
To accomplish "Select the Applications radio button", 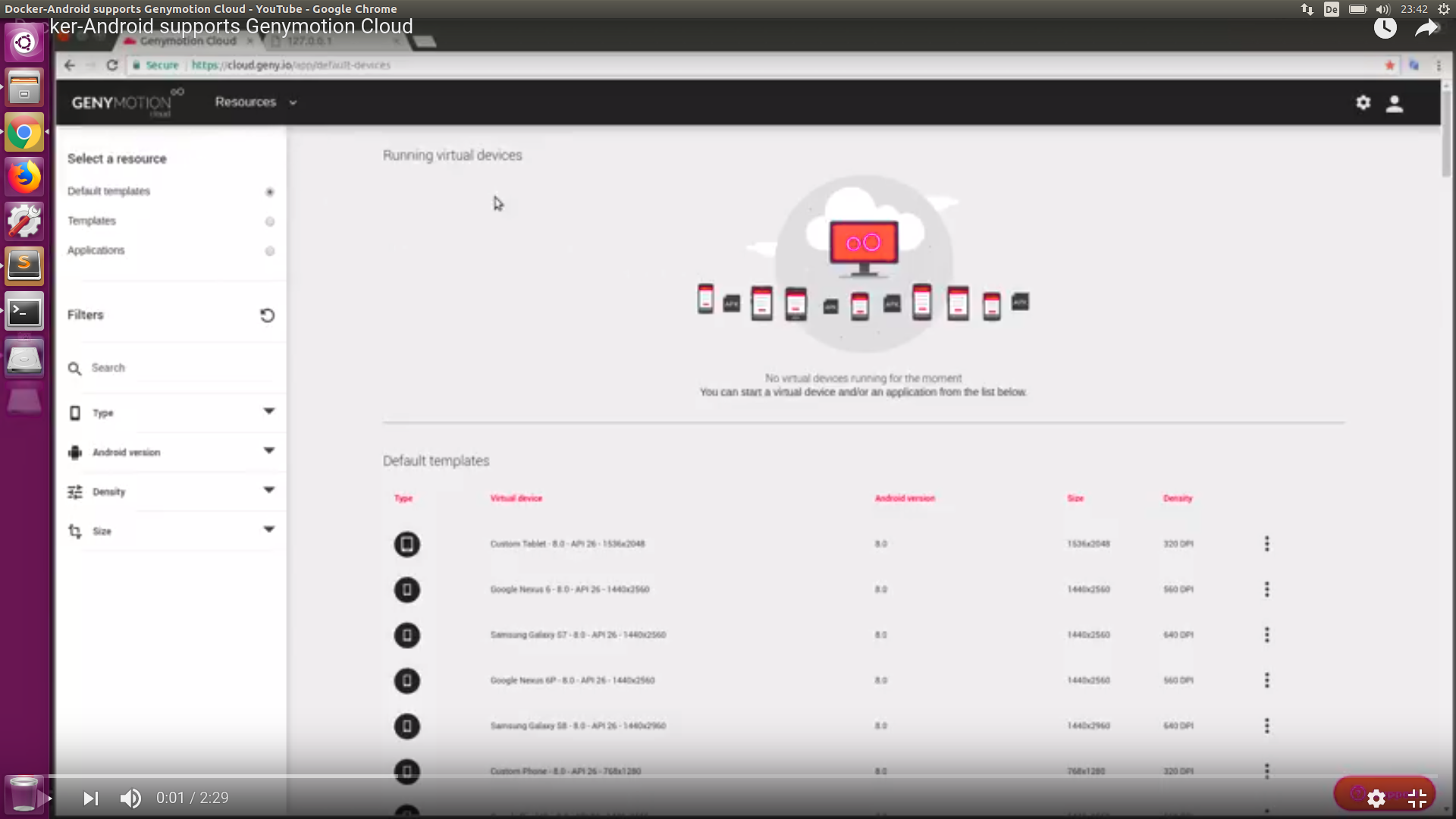I will click(269, 251).
